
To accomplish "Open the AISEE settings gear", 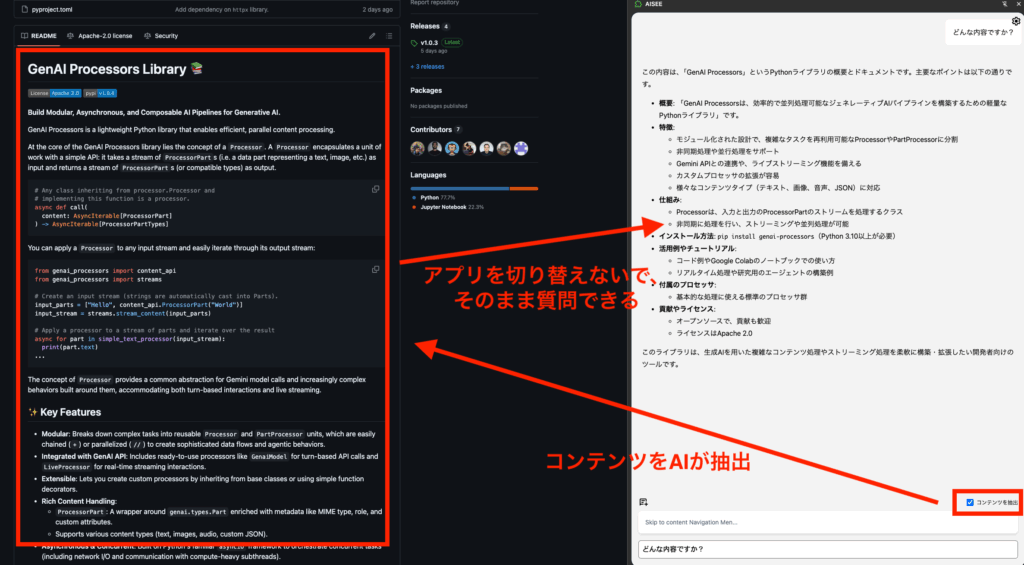I will (1016, 21).
